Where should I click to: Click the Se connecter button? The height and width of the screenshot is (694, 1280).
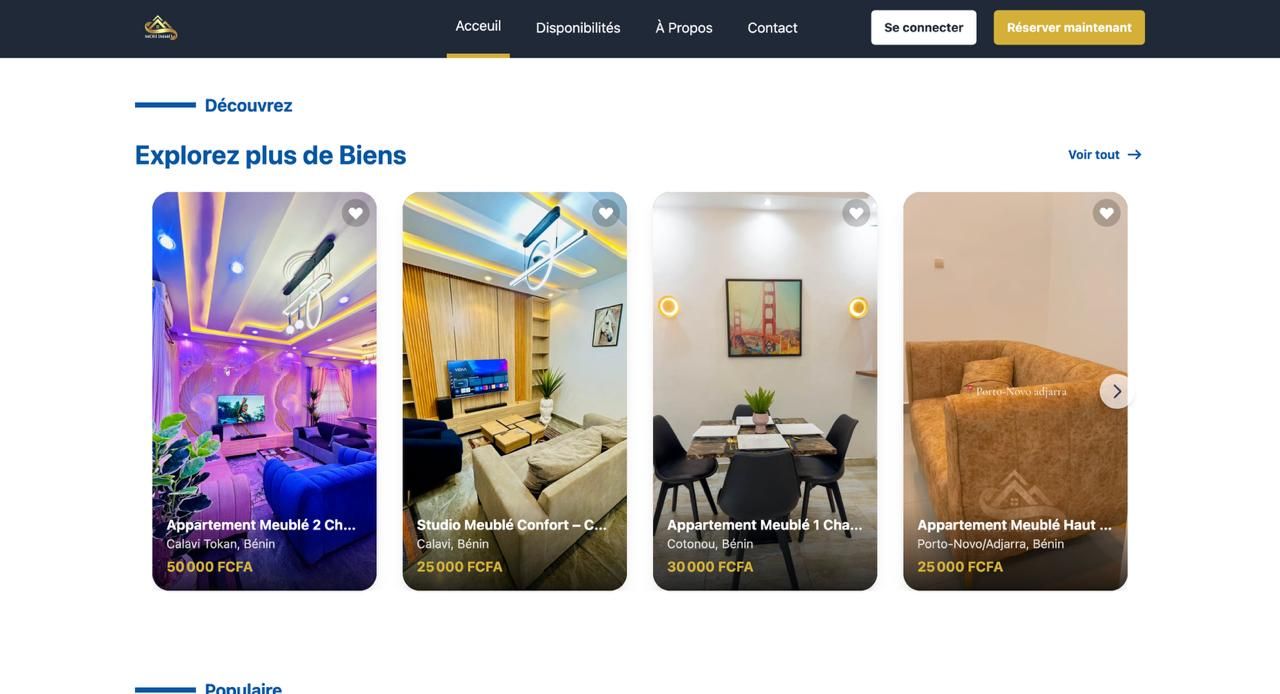pyautogui.click(x=924, y=28)
